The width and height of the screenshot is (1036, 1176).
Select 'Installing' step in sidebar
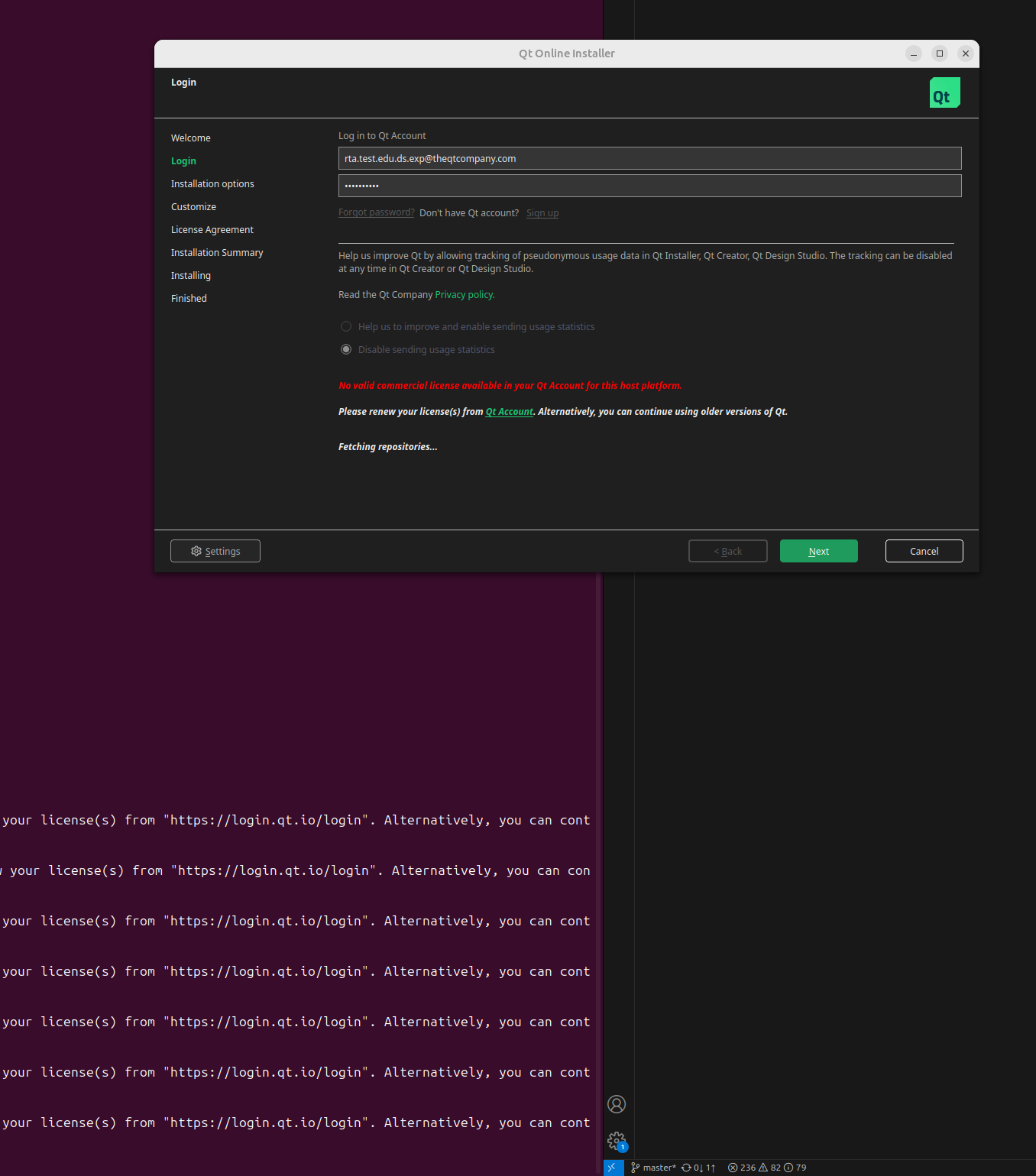click(191, 276)
